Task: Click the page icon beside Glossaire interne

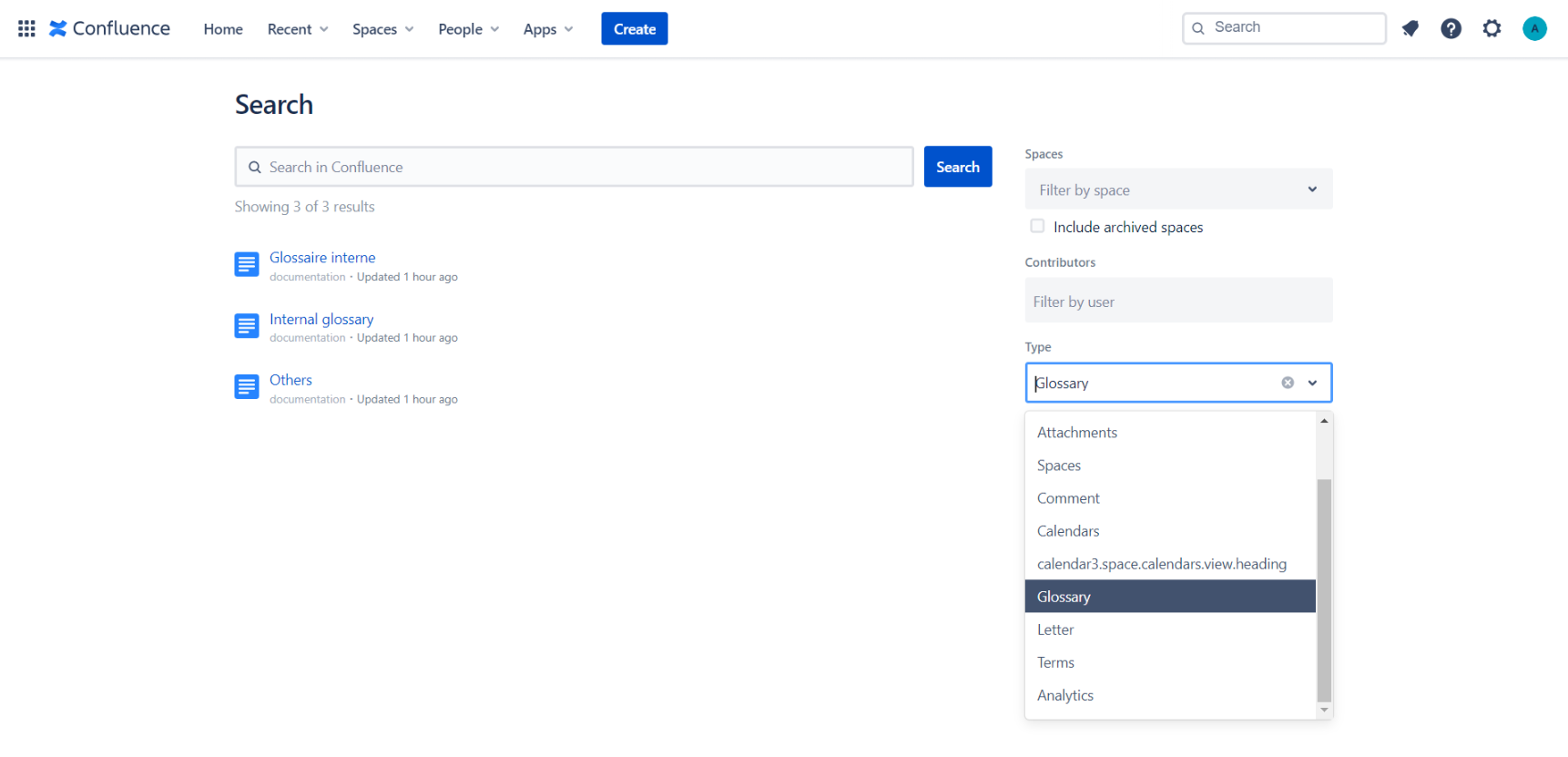Action: 247,265
